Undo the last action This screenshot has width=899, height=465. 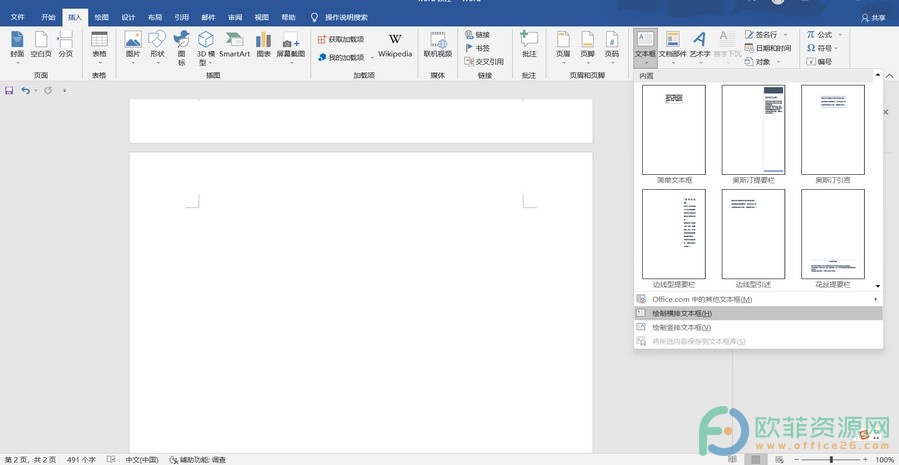(x=25, y=91)
